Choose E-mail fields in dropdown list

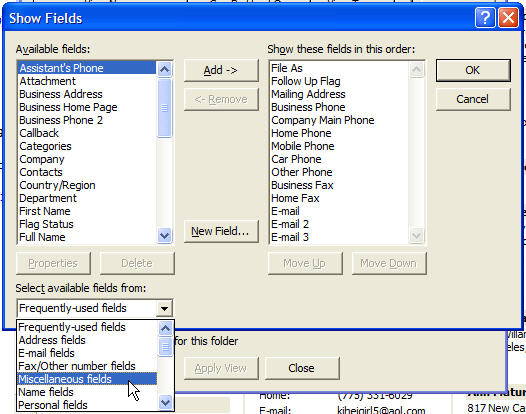[87, 353]
